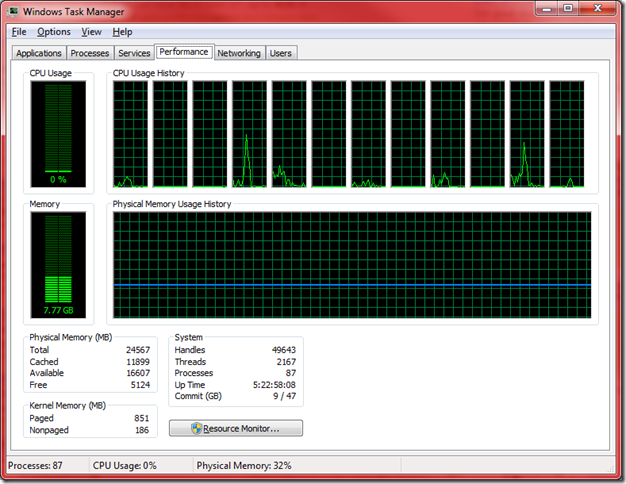Click the CPU Usage 0 % gauge
Image resolution: width=626 pixels, height=484 pixels.
click(x=58, y=134)
